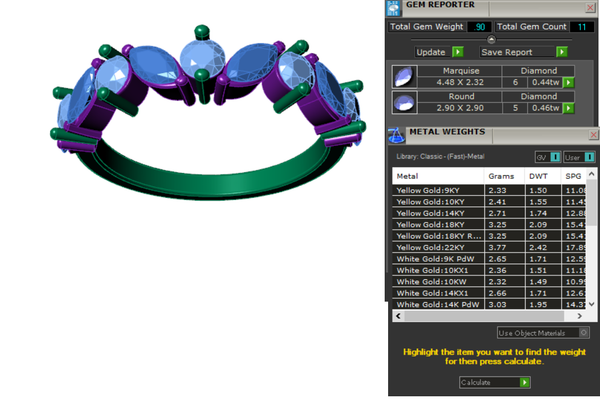Click the Round gem thumbnail
This screenshot has width=600, height=402.
coord(404,102)
